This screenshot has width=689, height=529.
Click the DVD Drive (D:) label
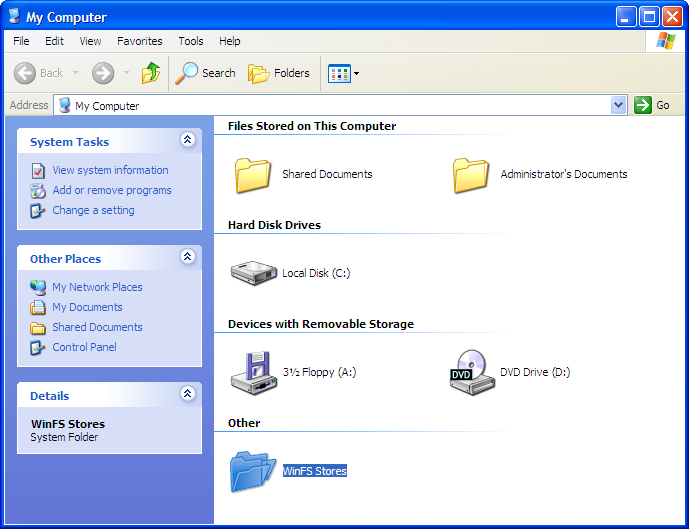[x=535, y=372]
